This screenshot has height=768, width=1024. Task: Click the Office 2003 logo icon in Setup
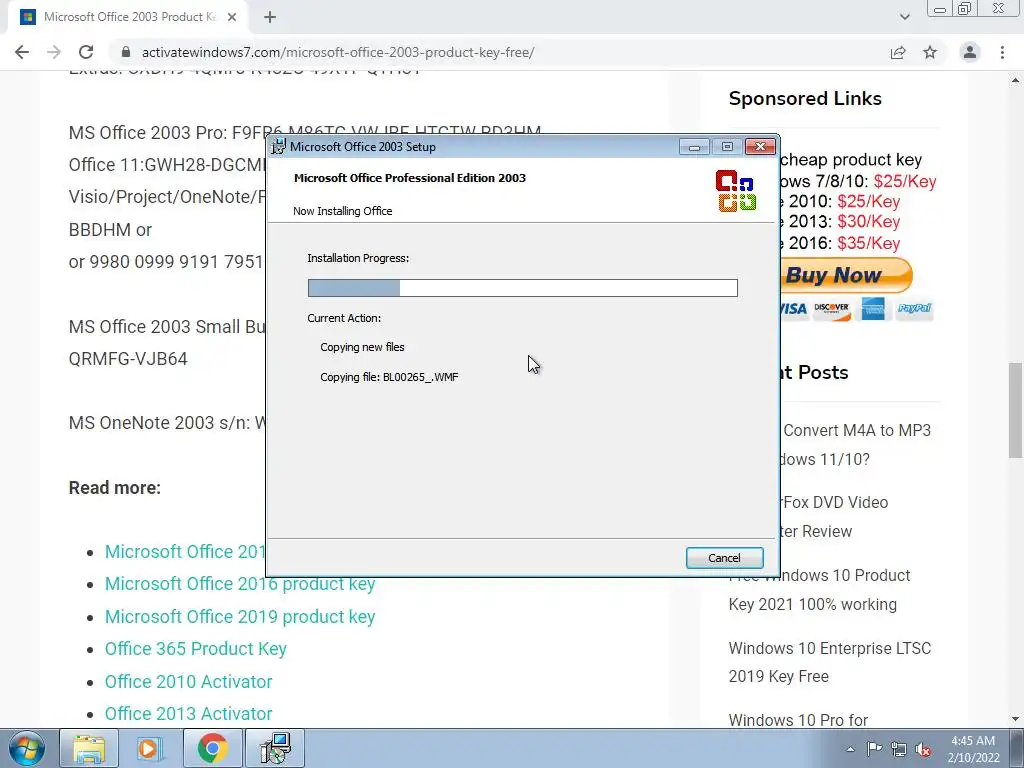736,191
